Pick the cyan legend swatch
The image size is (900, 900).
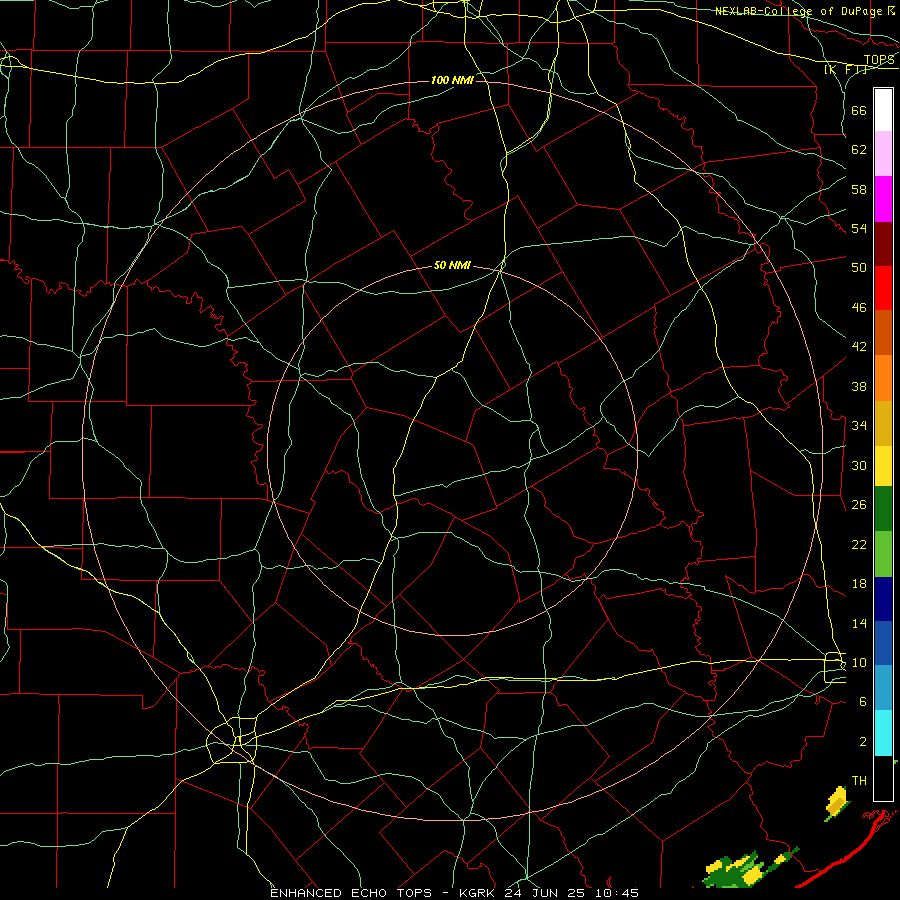[x=883, y=733]
